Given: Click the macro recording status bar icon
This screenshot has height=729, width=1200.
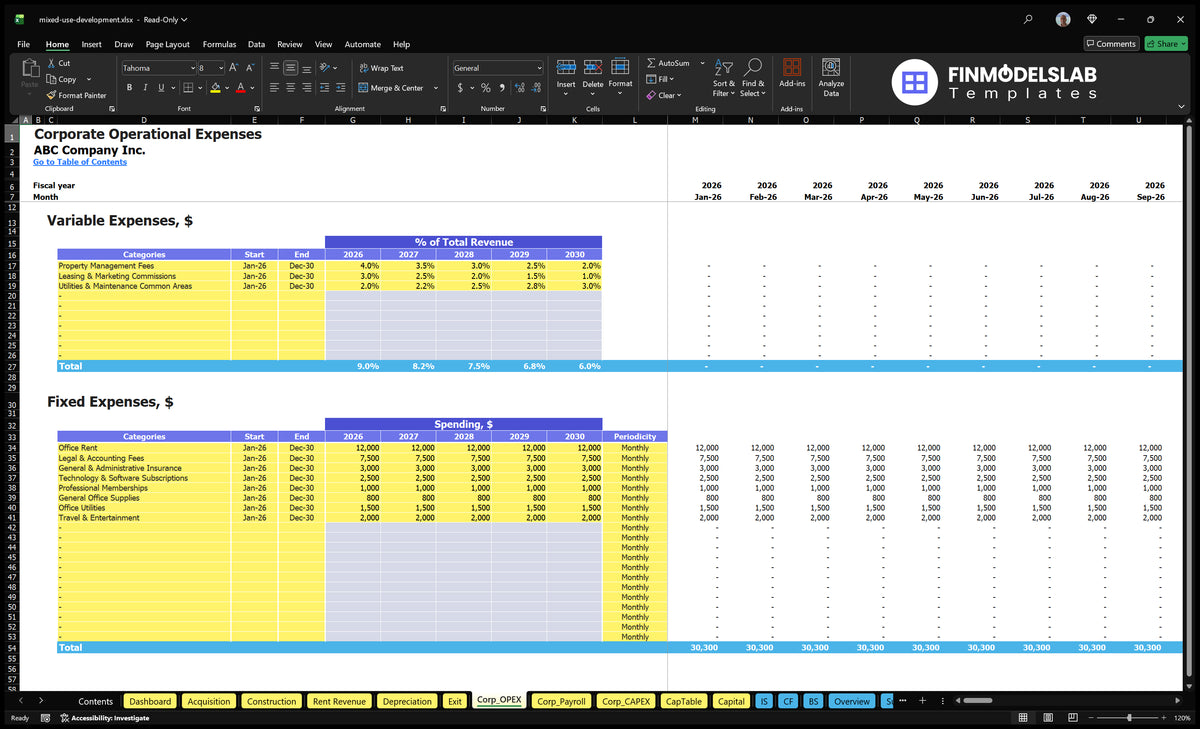Looking at the screenshot, I should (45, 717).
